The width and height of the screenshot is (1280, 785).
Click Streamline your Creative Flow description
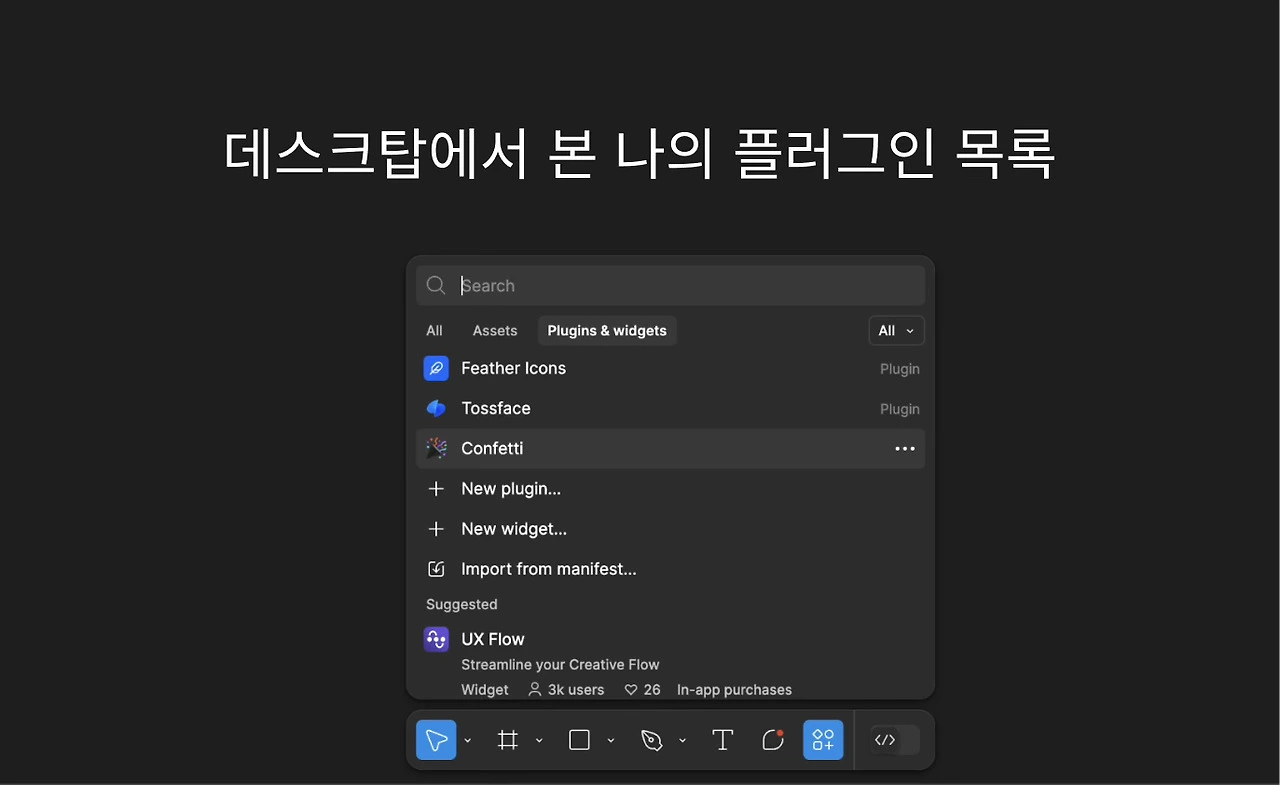[560, 665]
